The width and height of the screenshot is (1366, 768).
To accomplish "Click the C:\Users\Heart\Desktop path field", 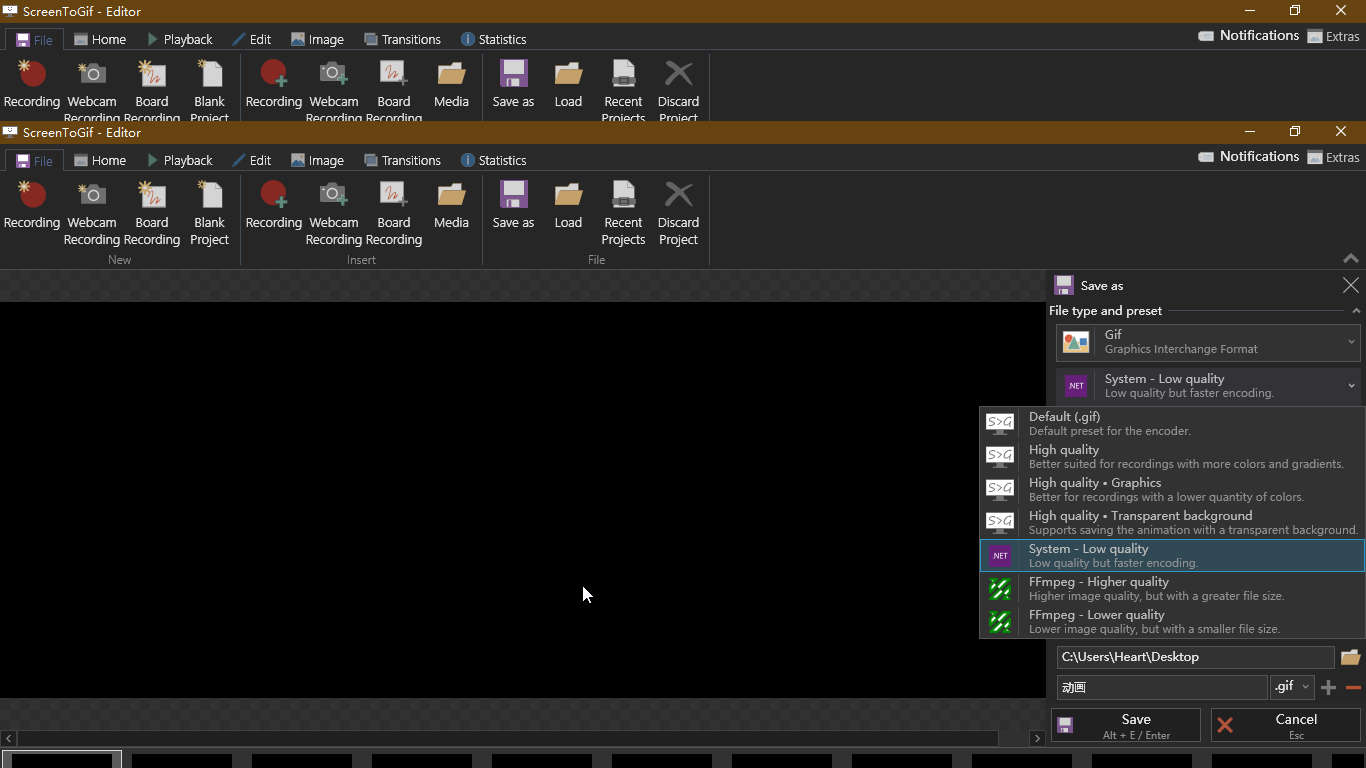I will [1195, 657].
